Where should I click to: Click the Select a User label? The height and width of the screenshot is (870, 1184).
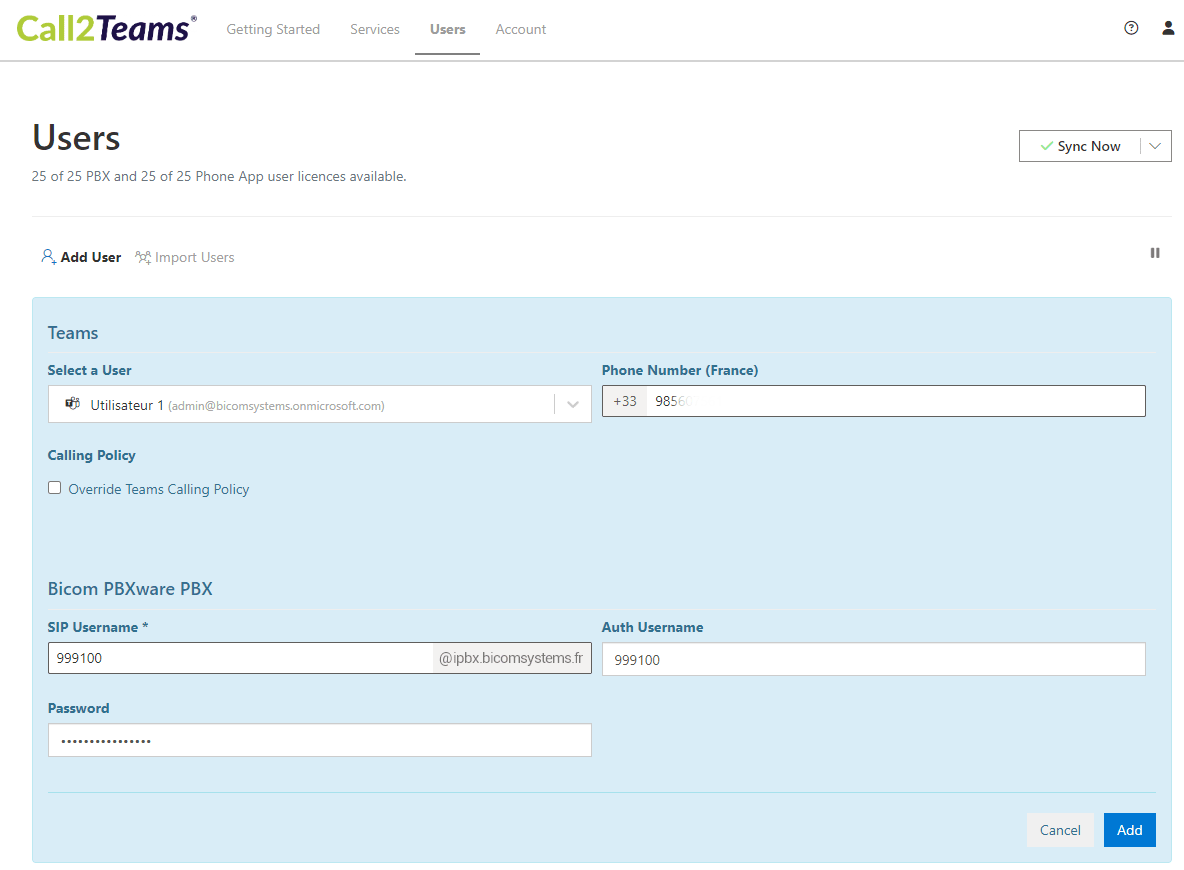click(89, 370)
